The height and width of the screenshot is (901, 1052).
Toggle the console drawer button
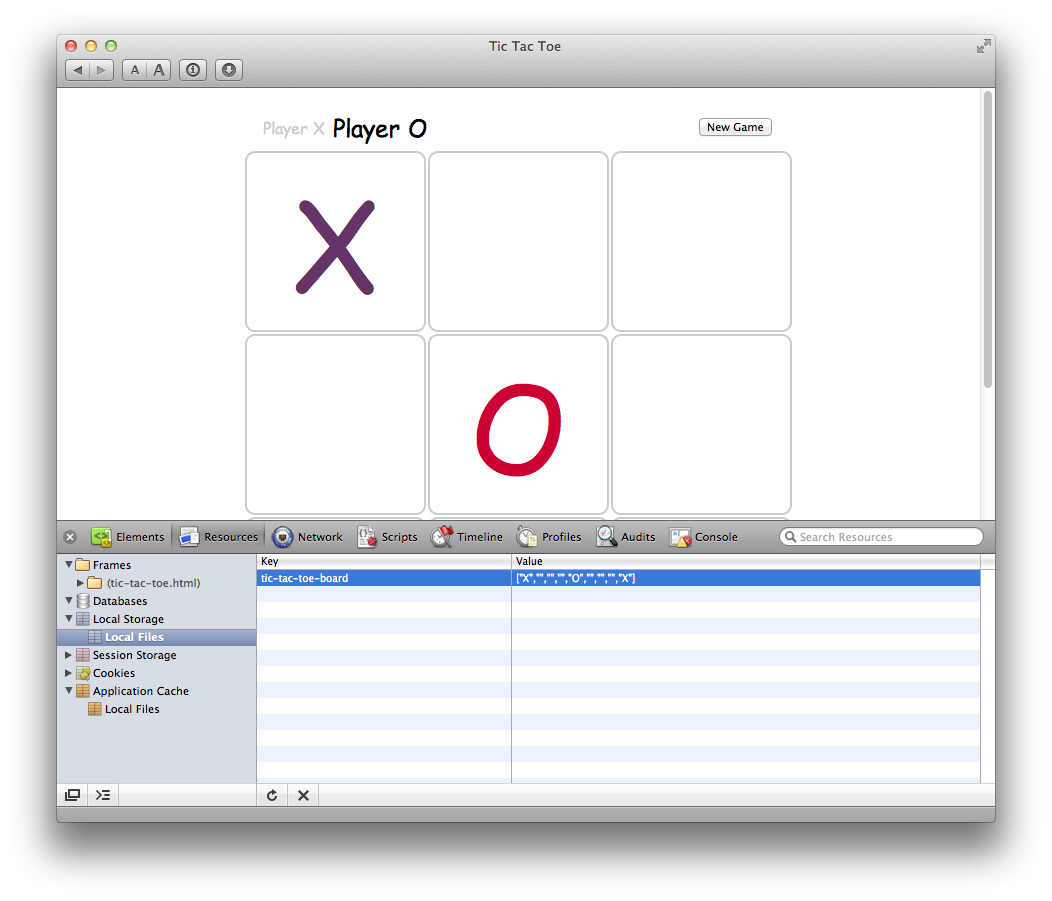point(103,795)
